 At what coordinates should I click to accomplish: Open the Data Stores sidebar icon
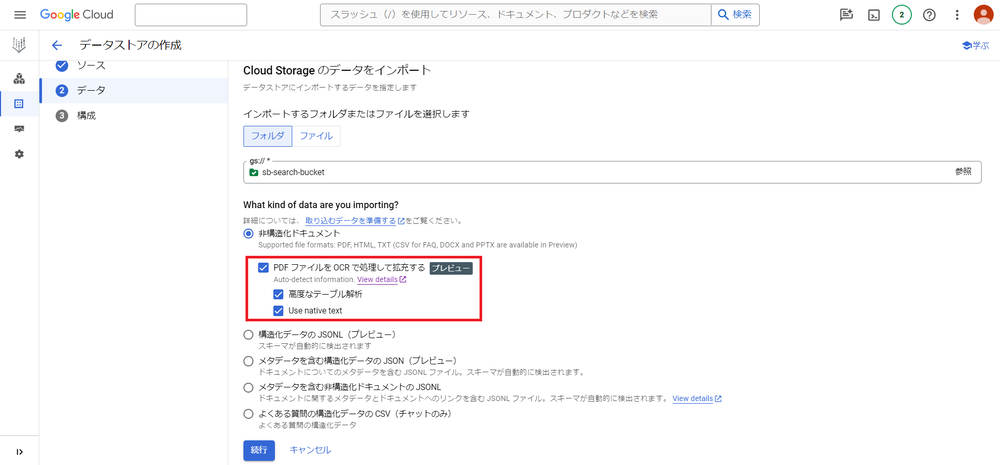19,103
